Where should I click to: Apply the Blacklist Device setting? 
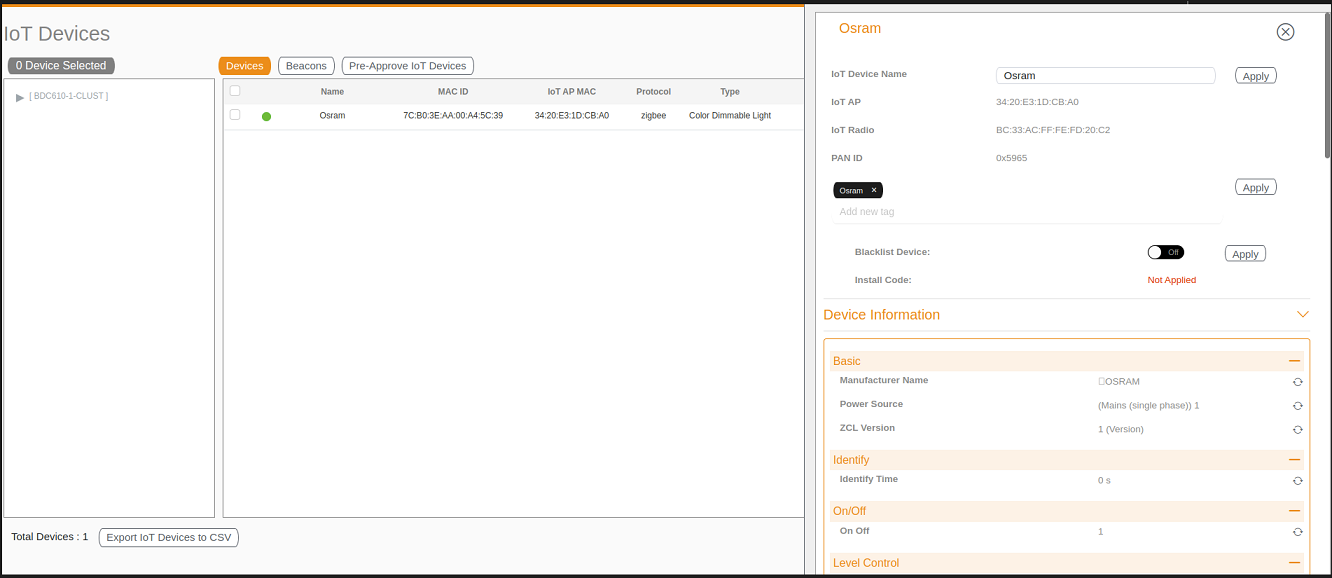[x=1245, y=254]
